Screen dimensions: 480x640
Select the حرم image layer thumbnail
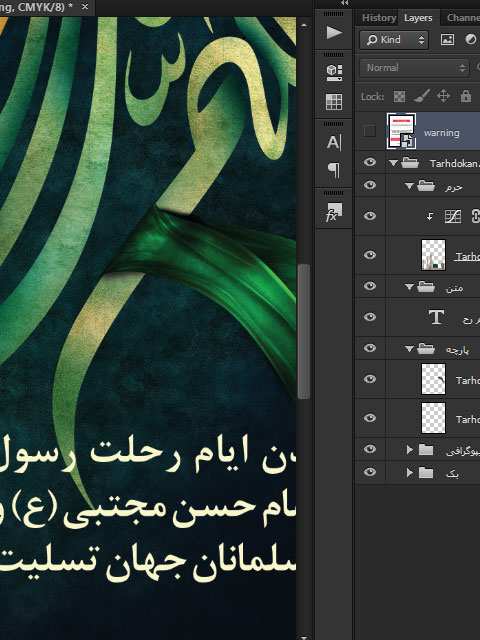point(433,255)
